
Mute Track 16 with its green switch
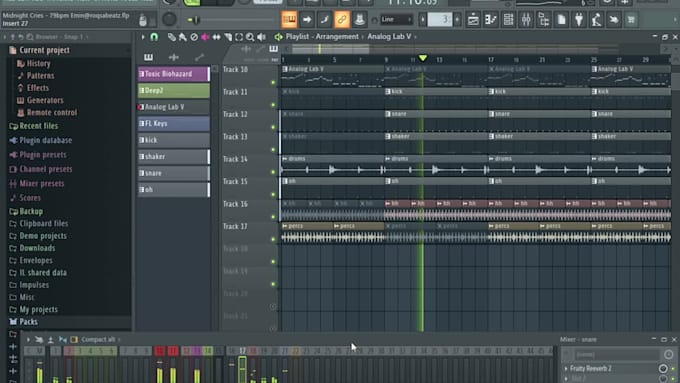pyautogui.click(x=273, y=217)
